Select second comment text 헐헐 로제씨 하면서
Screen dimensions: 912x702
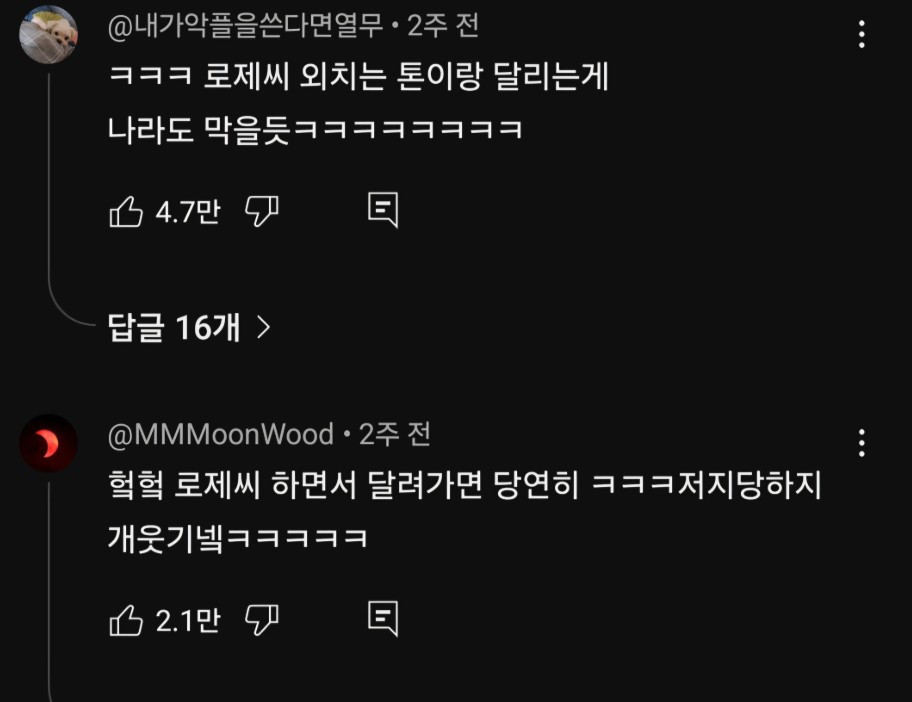tap(465, 512)
